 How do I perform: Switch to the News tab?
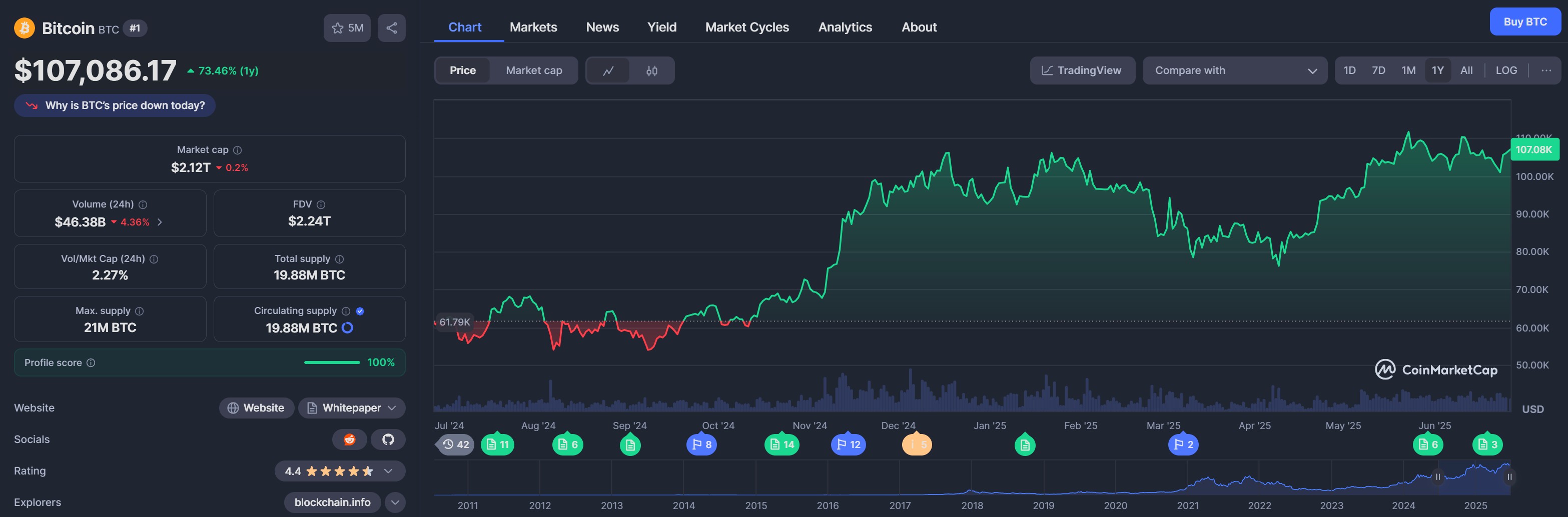click(x=602, y=27)
